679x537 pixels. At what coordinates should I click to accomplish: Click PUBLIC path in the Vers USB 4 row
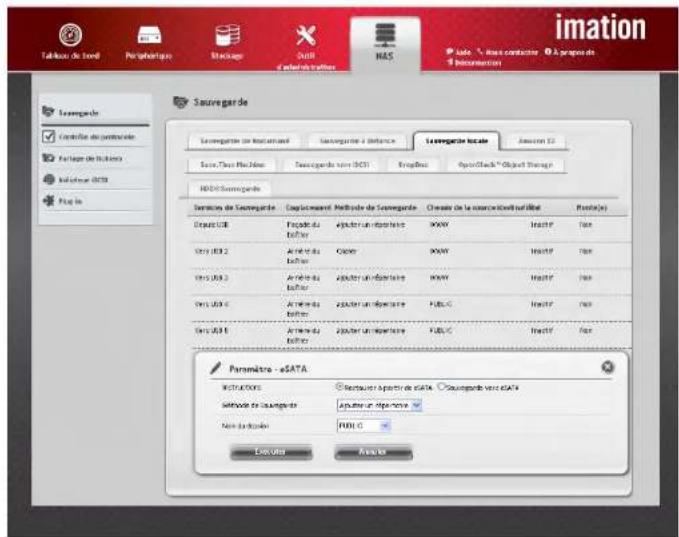pos(441,304)
